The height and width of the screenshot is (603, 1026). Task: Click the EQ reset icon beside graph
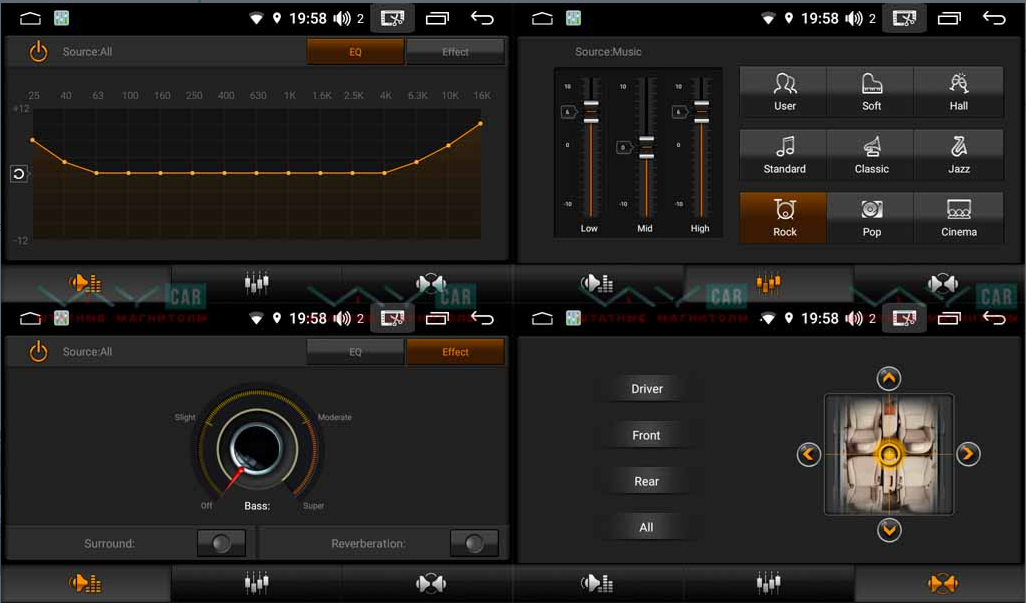tap(19, 174)
